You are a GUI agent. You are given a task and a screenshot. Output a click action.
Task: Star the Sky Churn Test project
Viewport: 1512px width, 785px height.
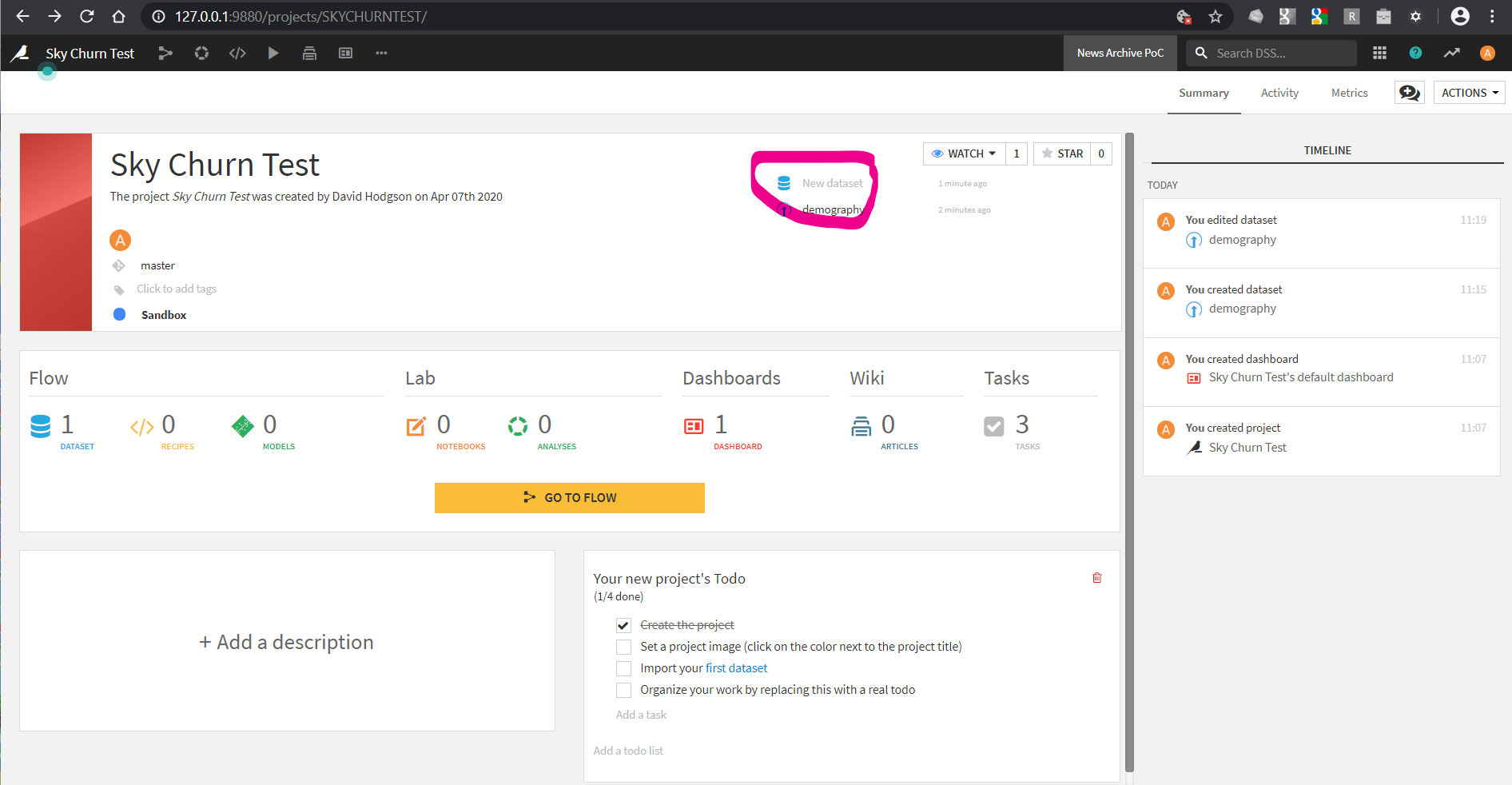pos(1062,153)
